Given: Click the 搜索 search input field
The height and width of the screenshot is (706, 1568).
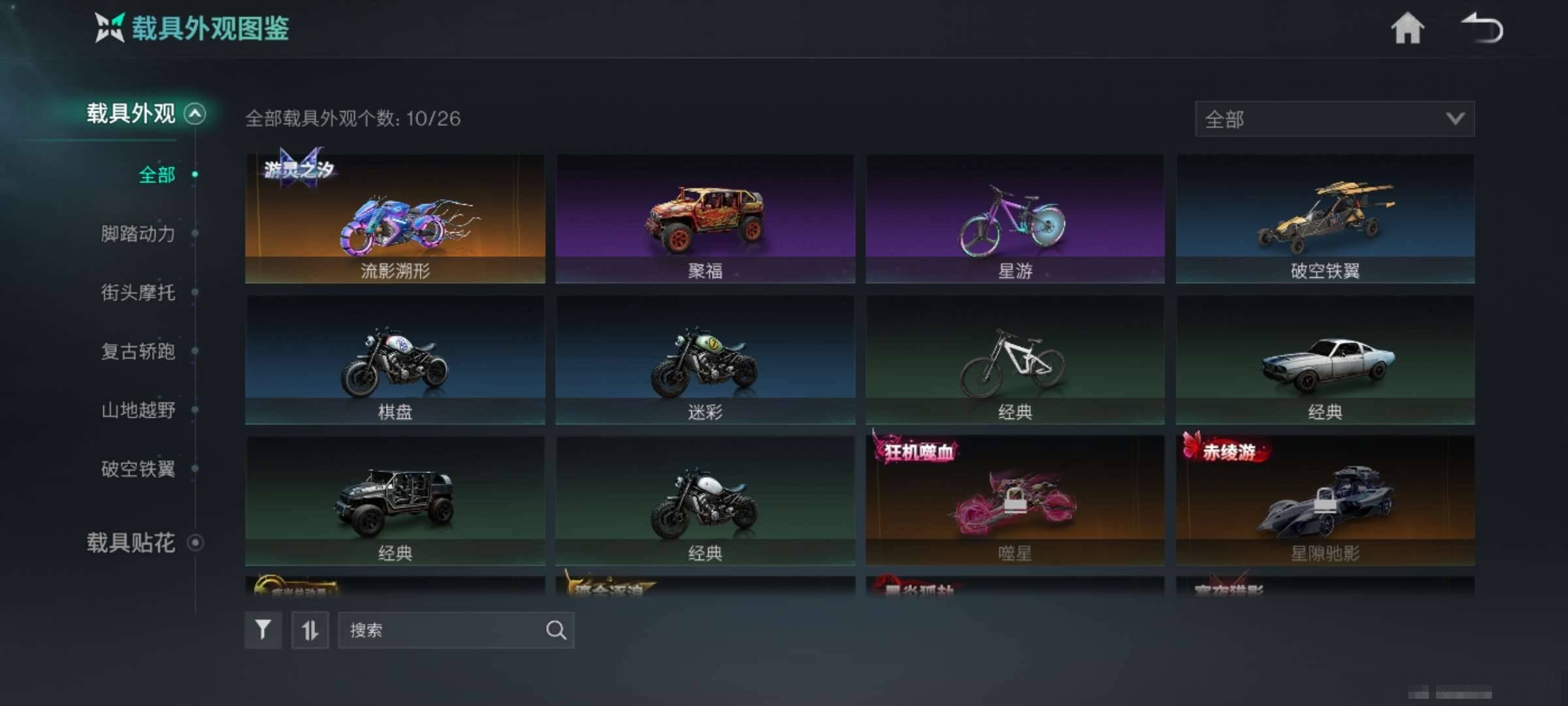Looking at the screenshot, I should 456,630.
